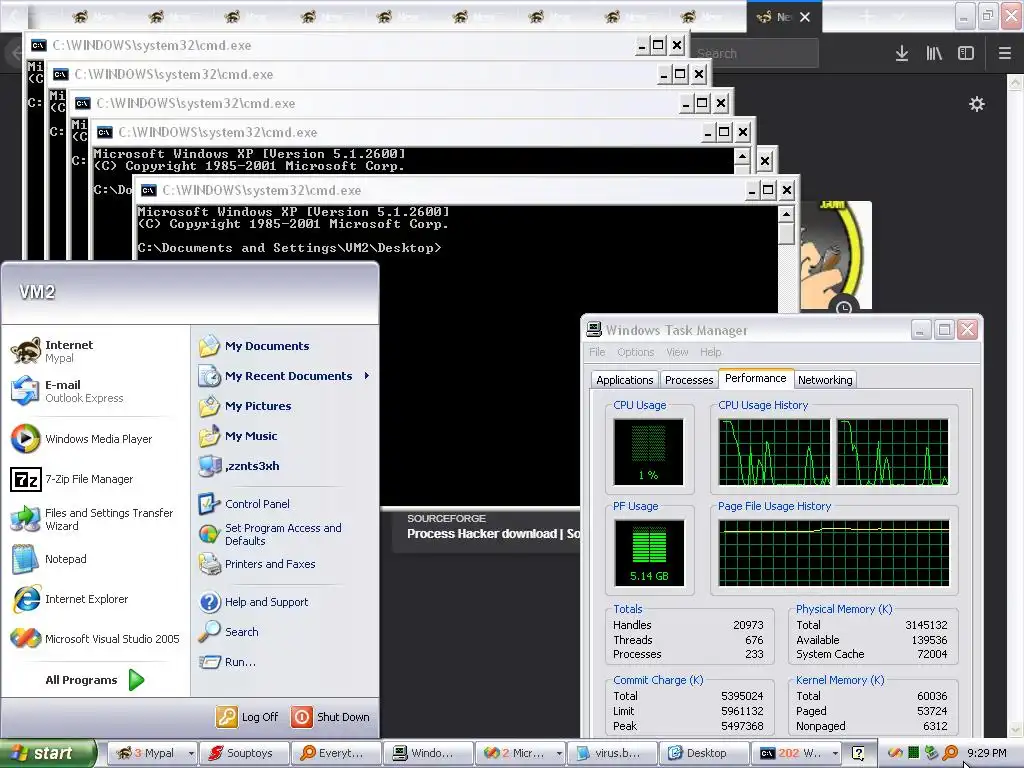1024x768 pixels.
Task: Click the CPU Usage gauge in Task Manager
Action: coord(648,452)
